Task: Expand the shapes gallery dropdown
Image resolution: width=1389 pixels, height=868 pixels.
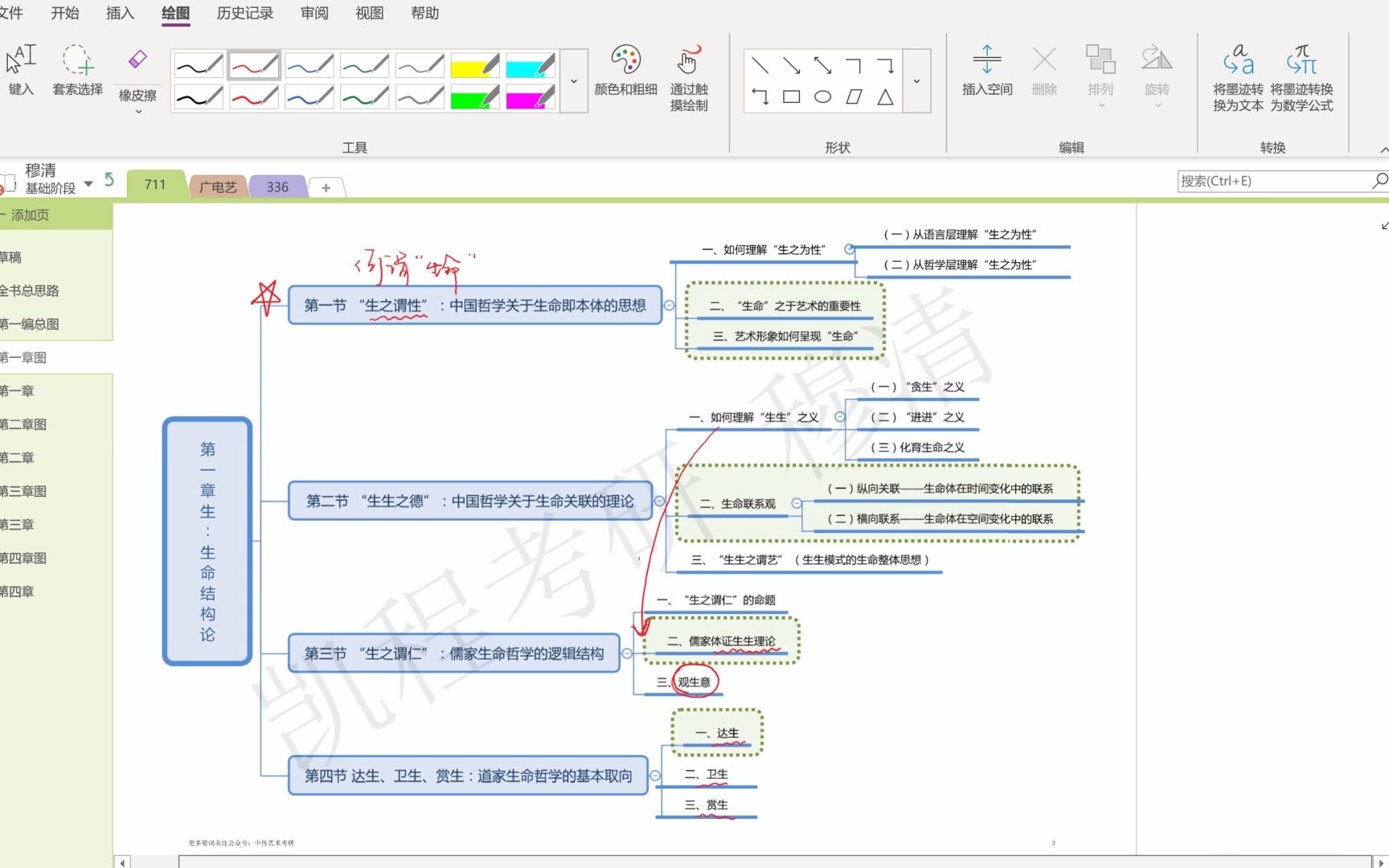Action: 916,81
